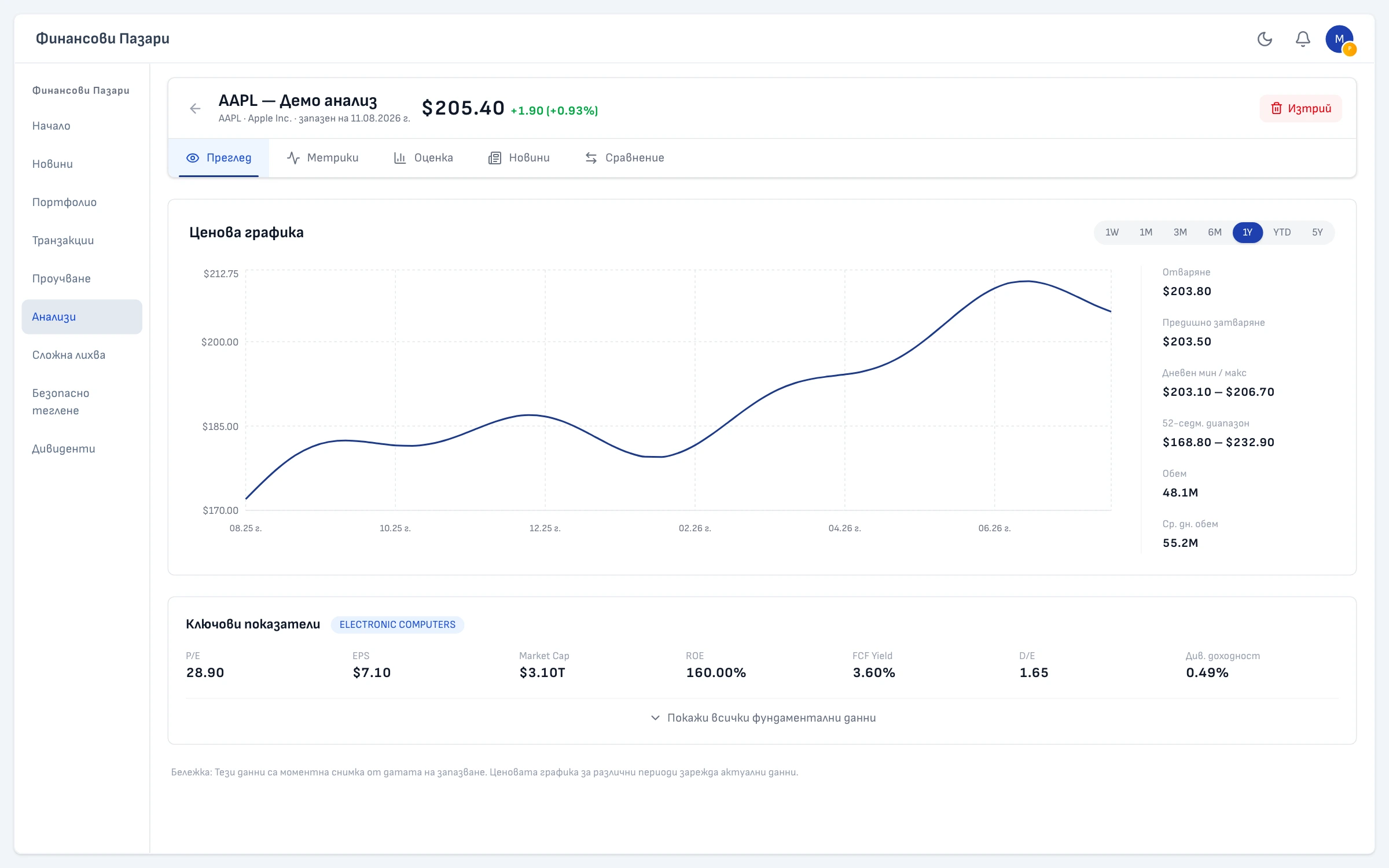The image size is (1389, 868).
Task: Click the P/E value 28.90
Action: pos(205,672)
